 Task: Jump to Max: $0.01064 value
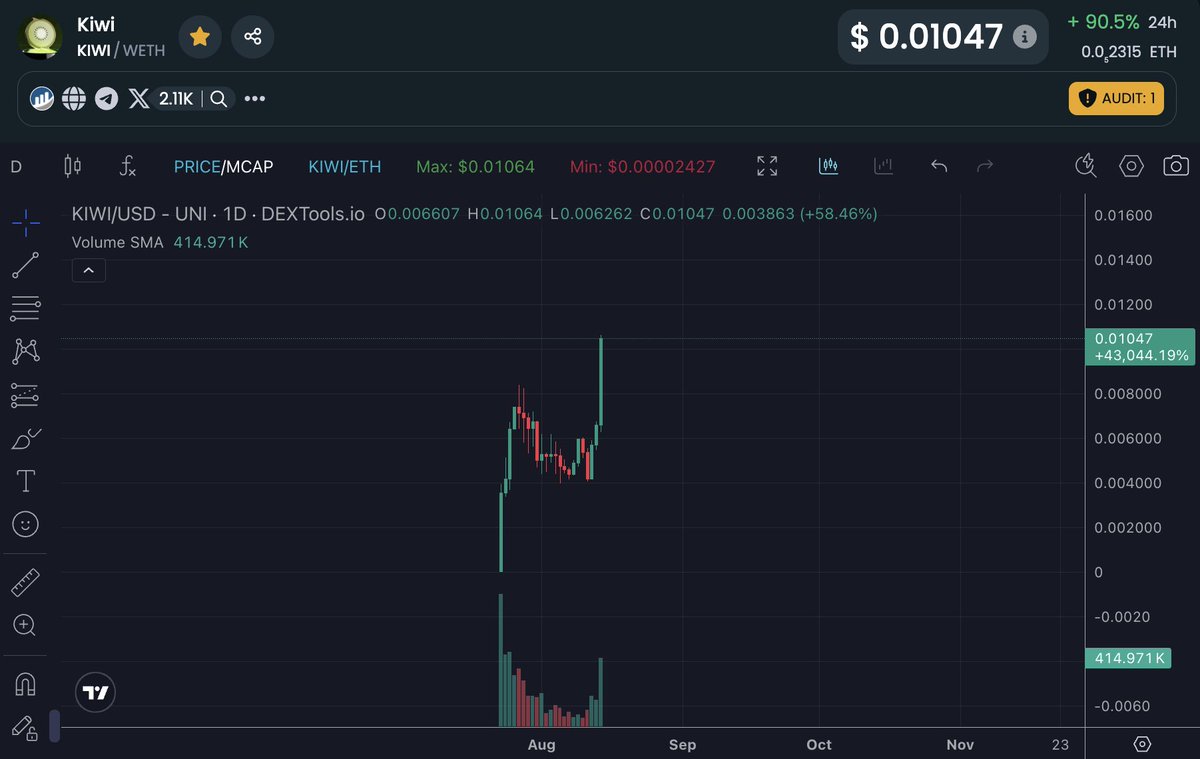click(x=475, y=167)
